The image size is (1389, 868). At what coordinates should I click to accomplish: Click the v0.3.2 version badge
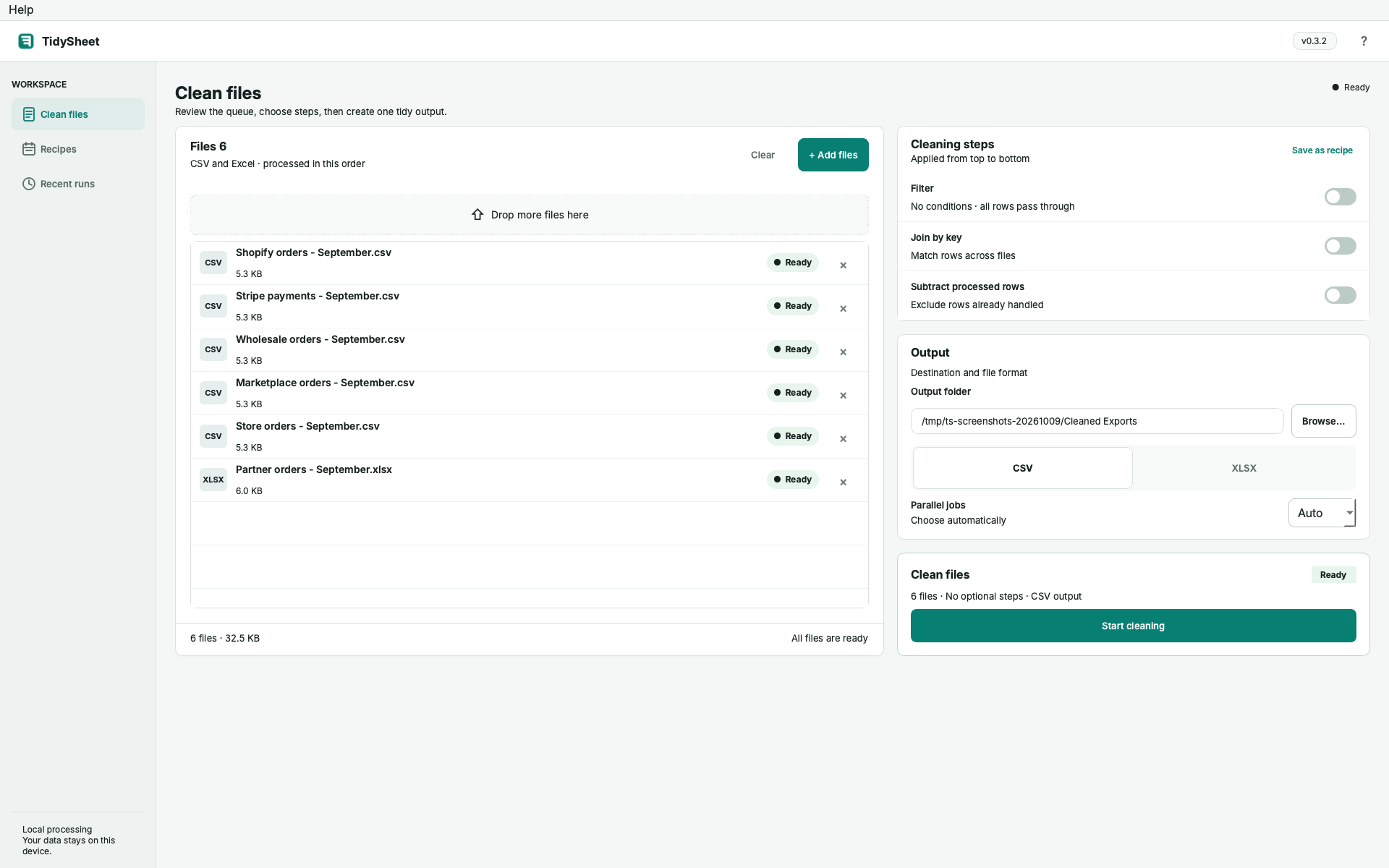[1314, 41]
